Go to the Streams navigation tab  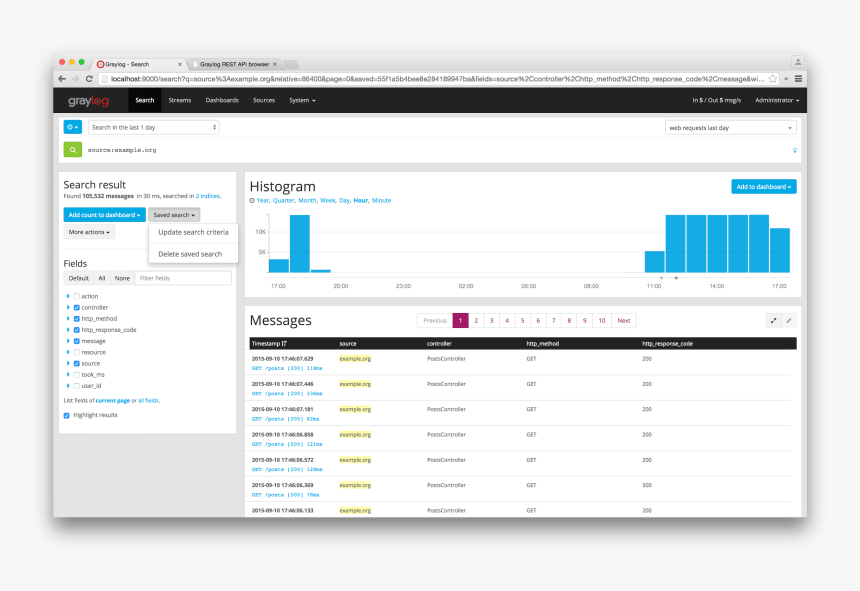coord(180,100)
